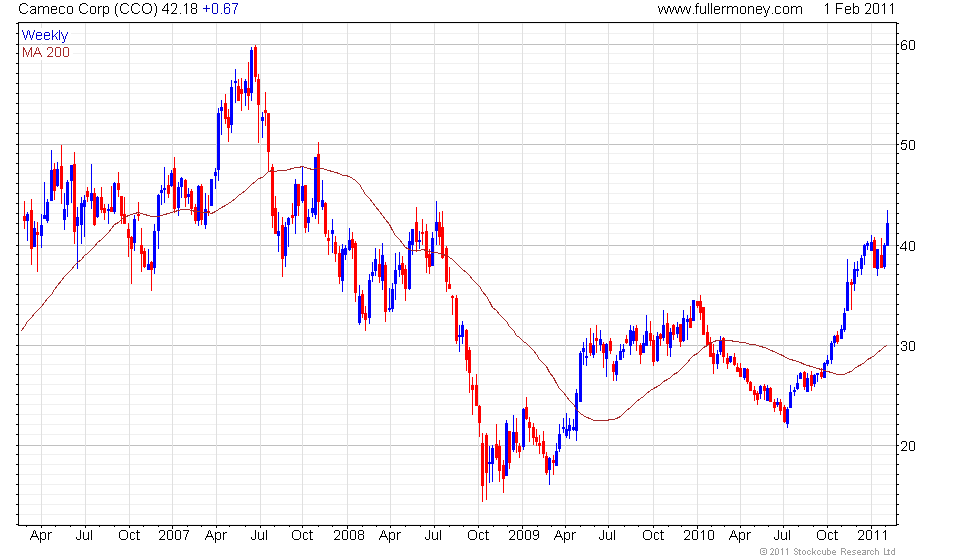Click the Oct label just before 2007
Image resolution: width=980 pixels, height=560 pixels.
(x=129, y=536)
